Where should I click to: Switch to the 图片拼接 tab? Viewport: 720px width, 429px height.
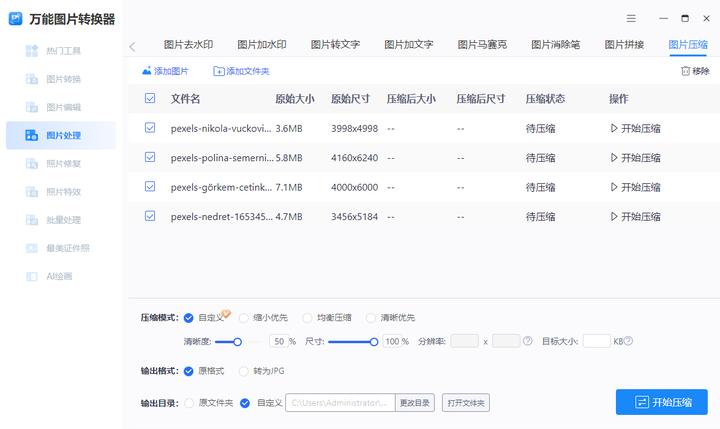point(624,45)
